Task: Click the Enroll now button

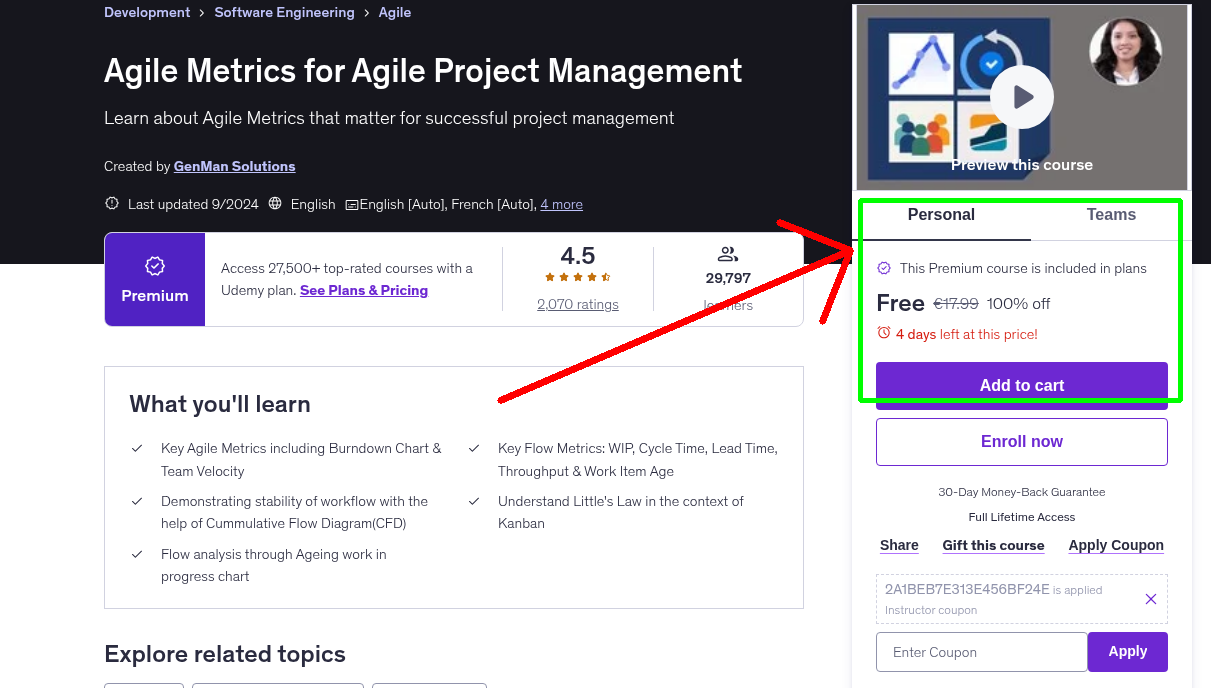Action: [1021, 441]
